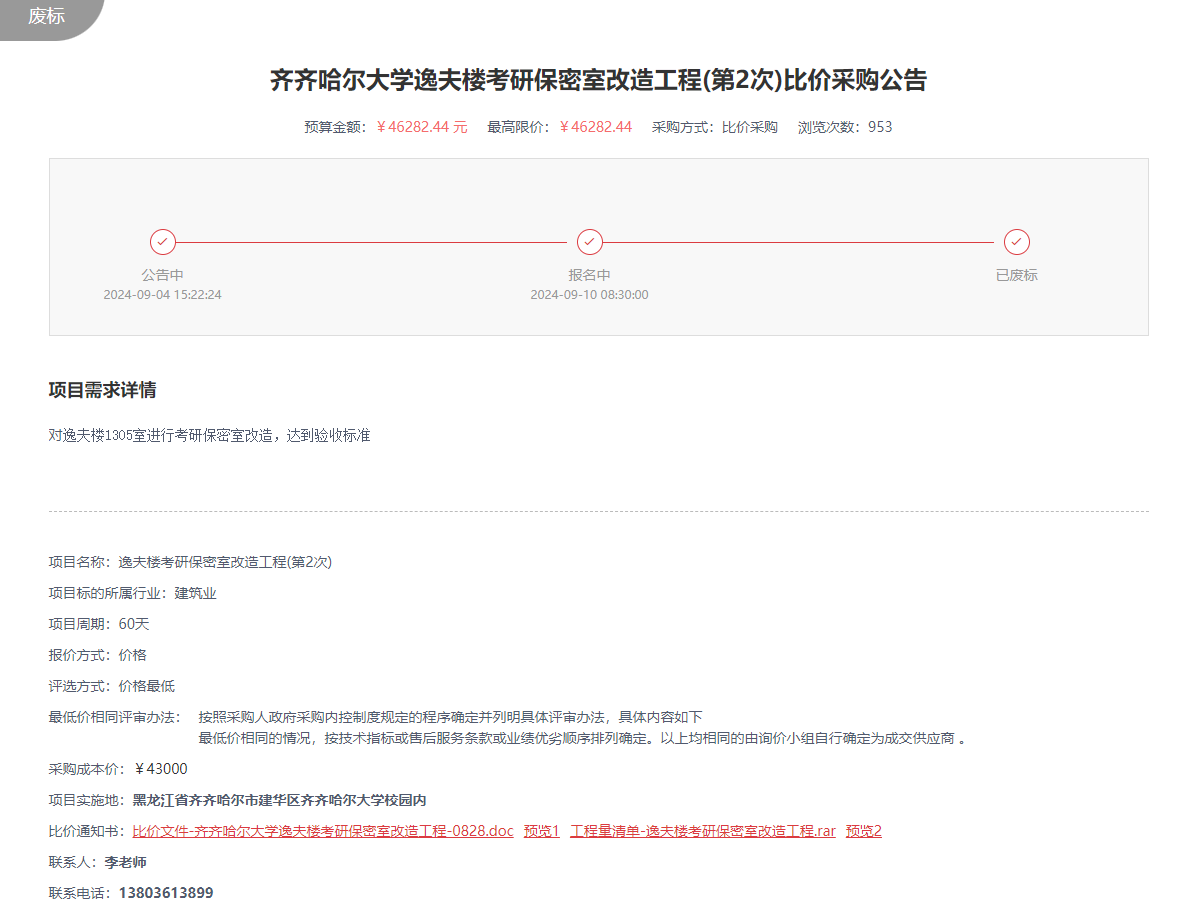Click the 公告中 step checkmark icon
This screenshot has width=1193, height=907.
click(x=163, y=242)
